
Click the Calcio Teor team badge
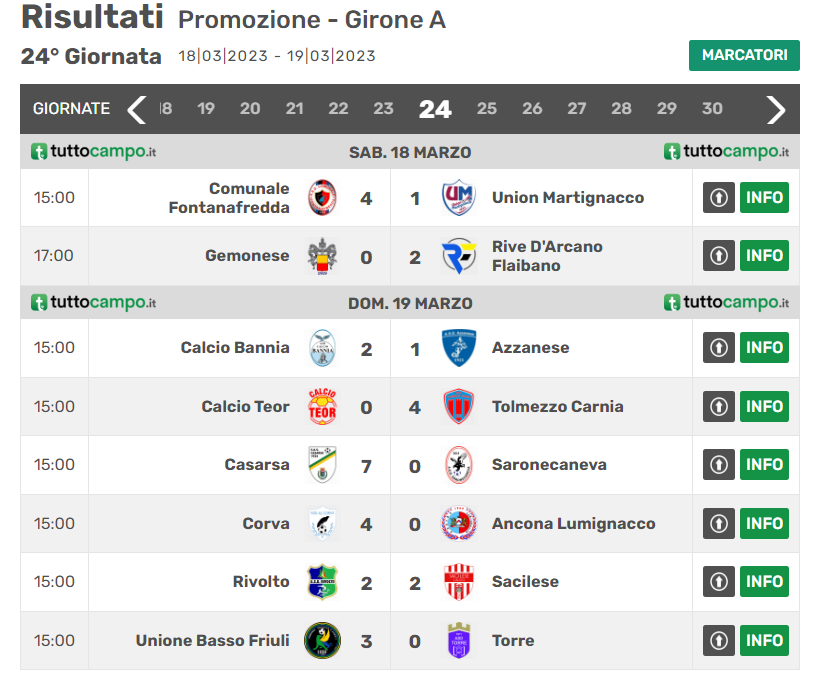tap(322, 406)
